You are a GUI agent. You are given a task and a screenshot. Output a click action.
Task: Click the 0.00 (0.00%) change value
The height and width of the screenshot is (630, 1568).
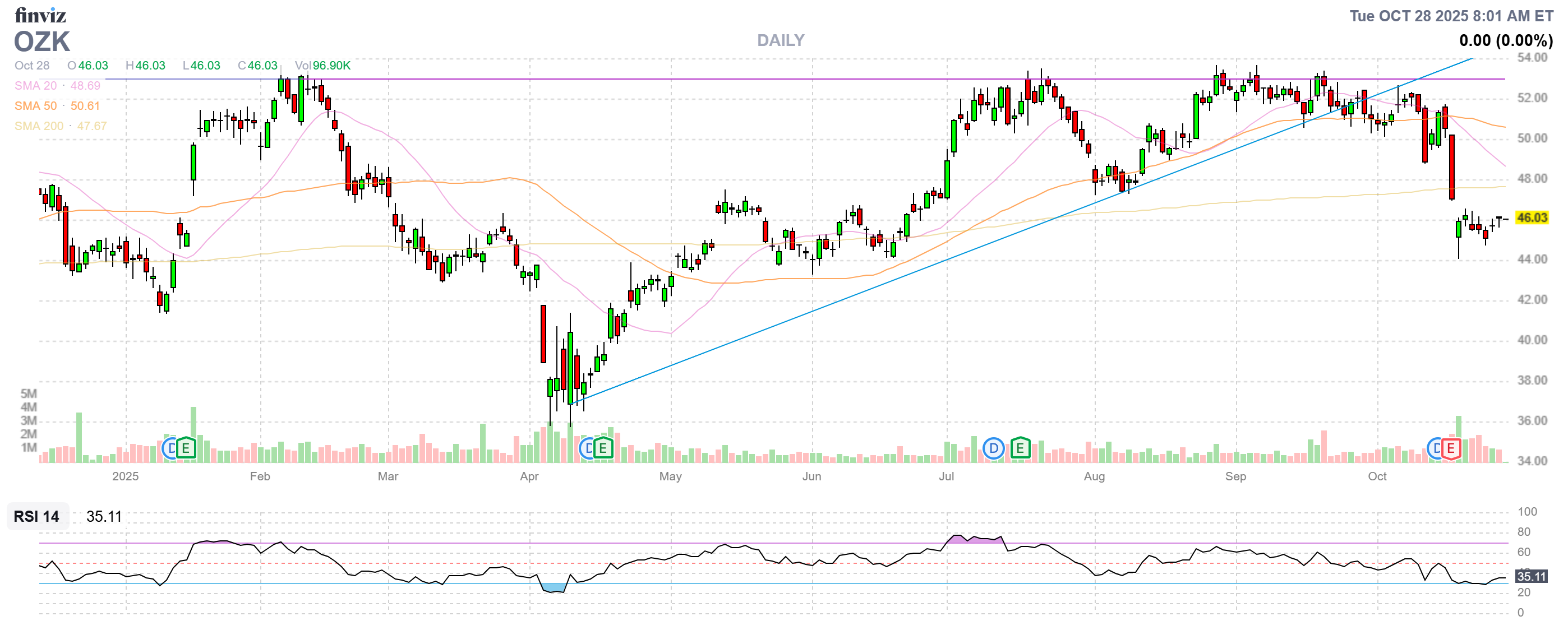(x=1505, y=41)
